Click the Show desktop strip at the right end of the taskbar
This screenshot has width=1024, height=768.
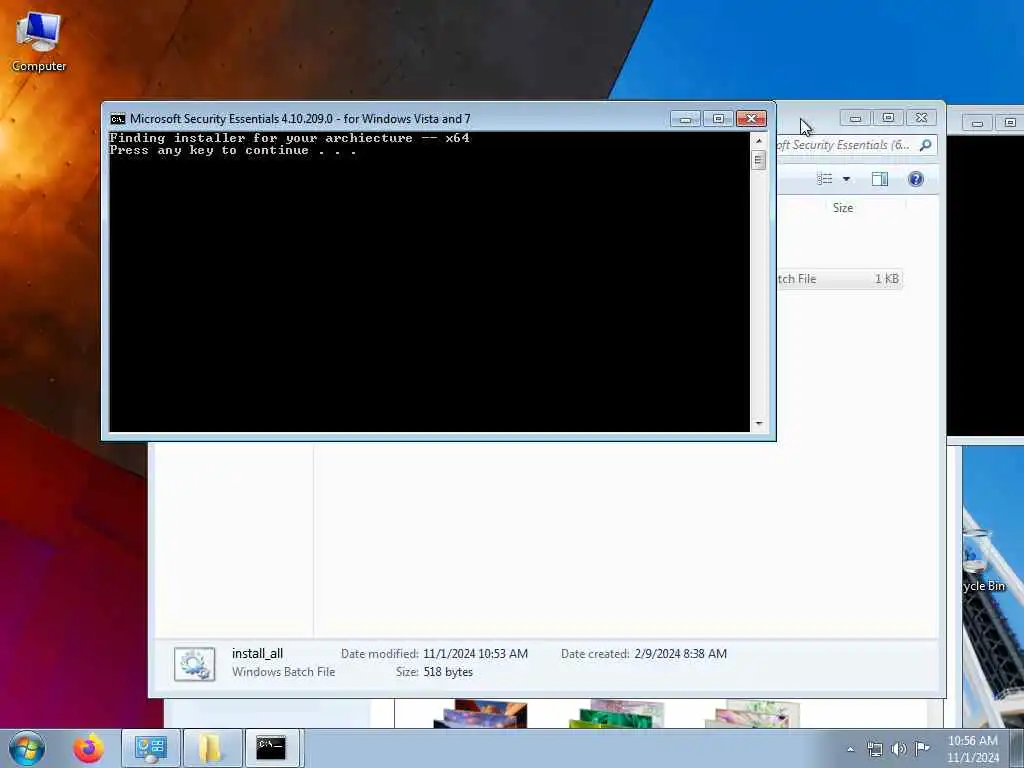1019,748
